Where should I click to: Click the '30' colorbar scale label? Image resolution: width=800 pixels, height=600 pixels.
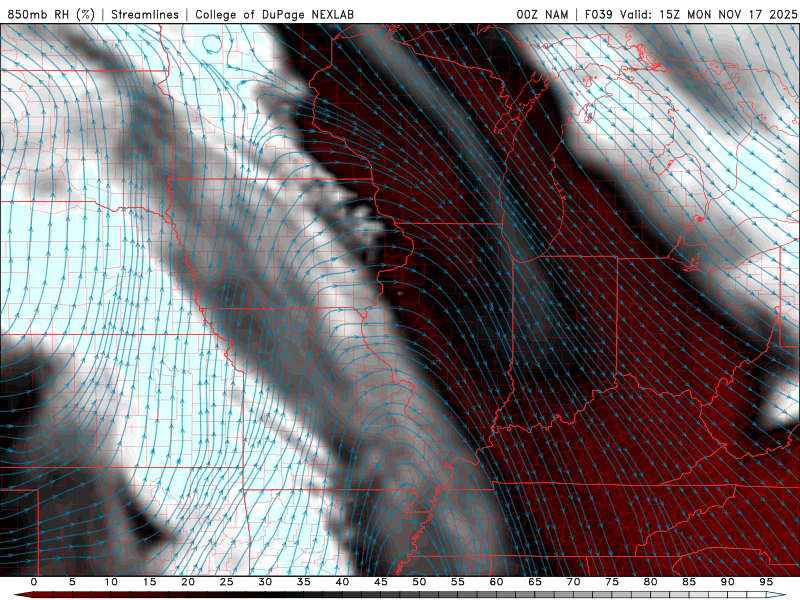[265, 582]
